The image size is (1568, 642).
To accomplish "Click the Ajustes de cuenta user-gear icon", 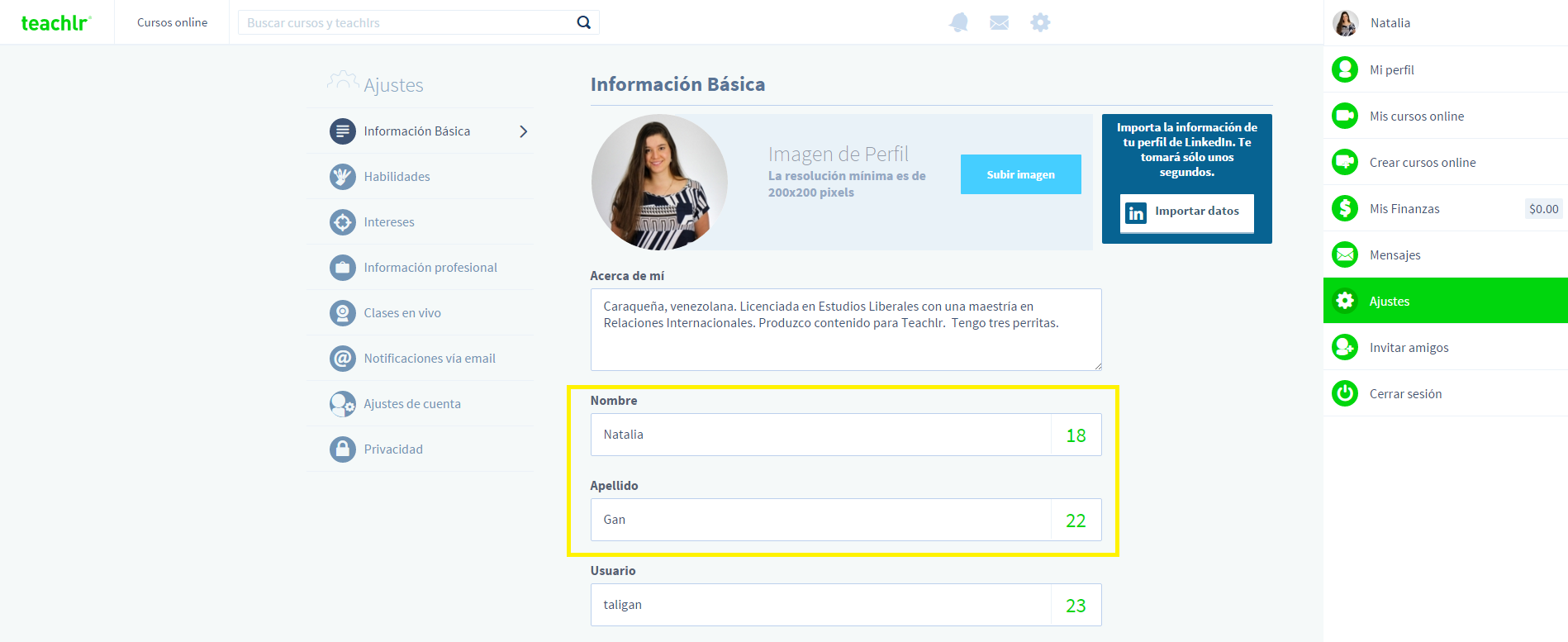I will (x=343, y=404).
